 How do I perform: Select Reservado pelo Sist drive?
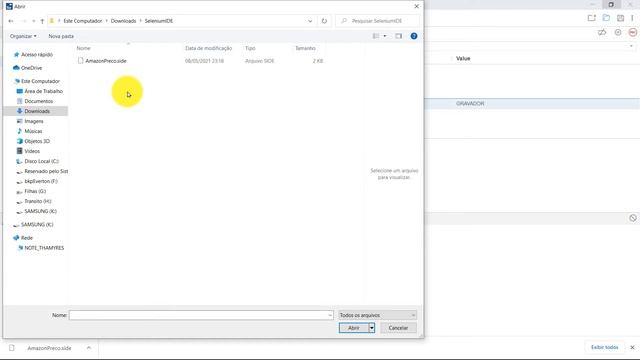tap(46, 171)
